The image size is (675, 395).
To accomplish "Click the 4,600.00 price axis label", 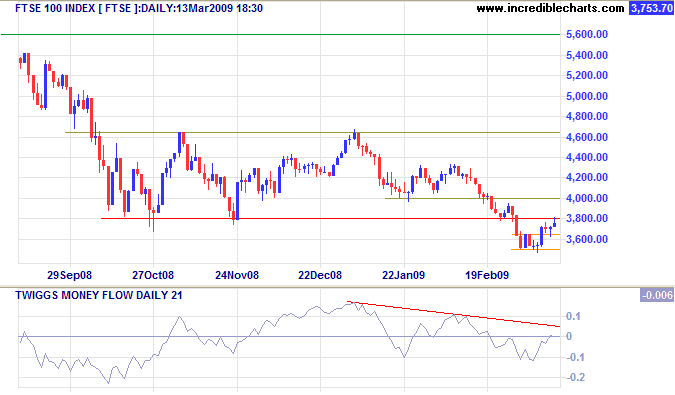I will coord(587,137).
